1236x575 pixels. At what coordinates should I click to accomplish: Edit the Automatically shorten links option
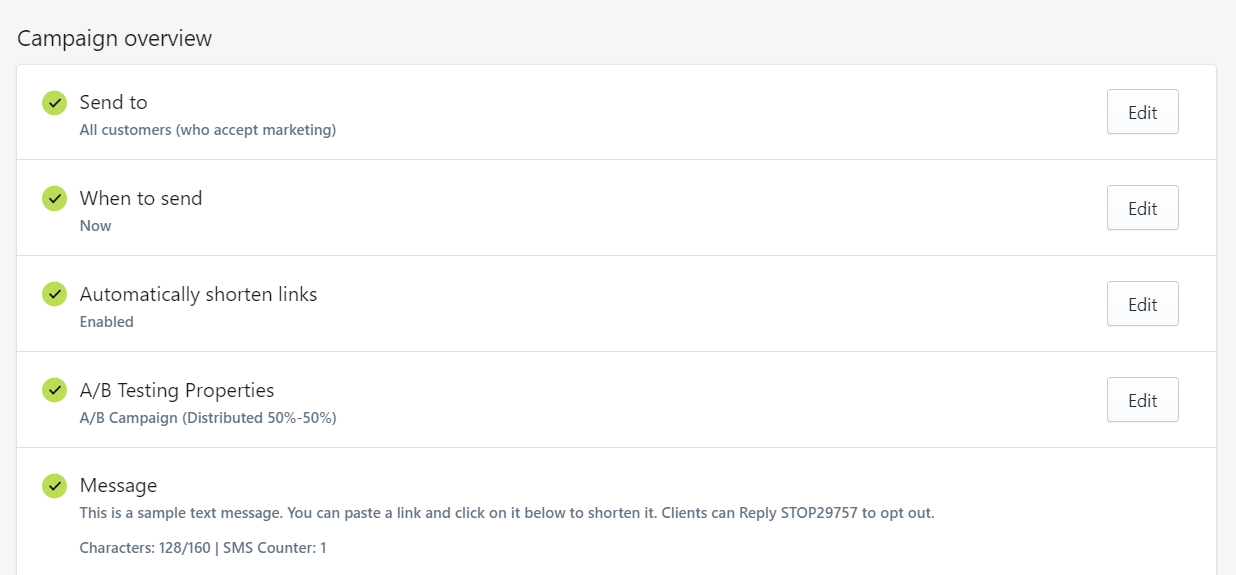point(1142,304)
